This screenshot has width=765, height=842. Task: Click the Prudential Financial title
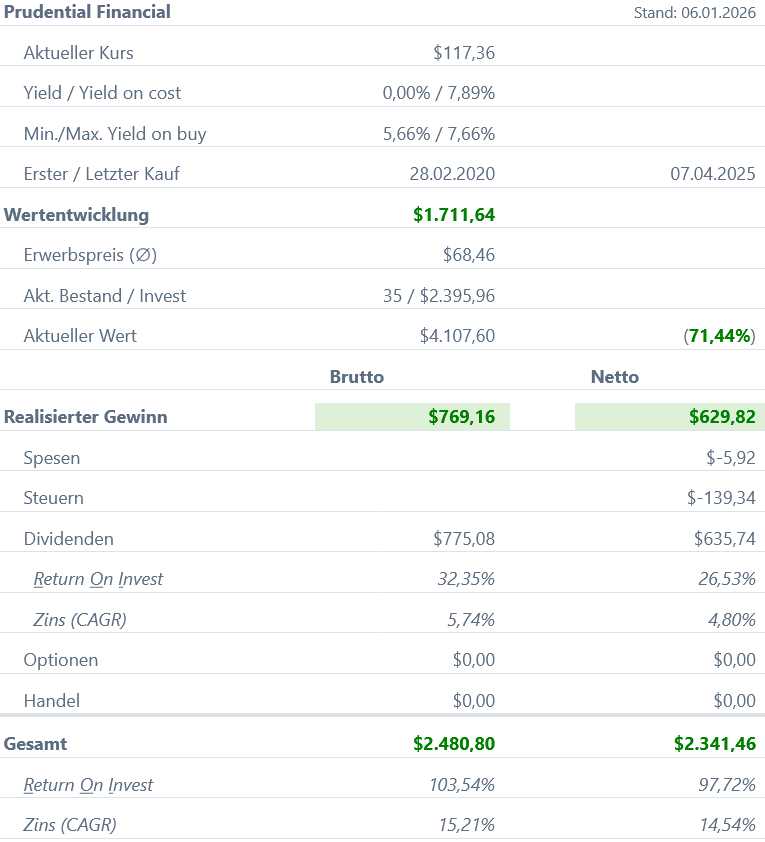(87, 12)
